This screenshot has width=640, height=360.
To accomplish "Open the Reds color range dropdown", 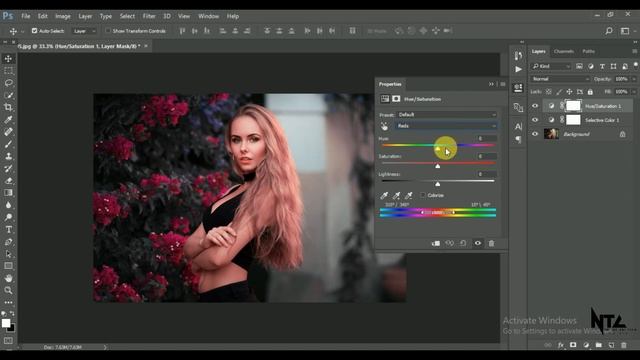I will click(x=447, y=126).
